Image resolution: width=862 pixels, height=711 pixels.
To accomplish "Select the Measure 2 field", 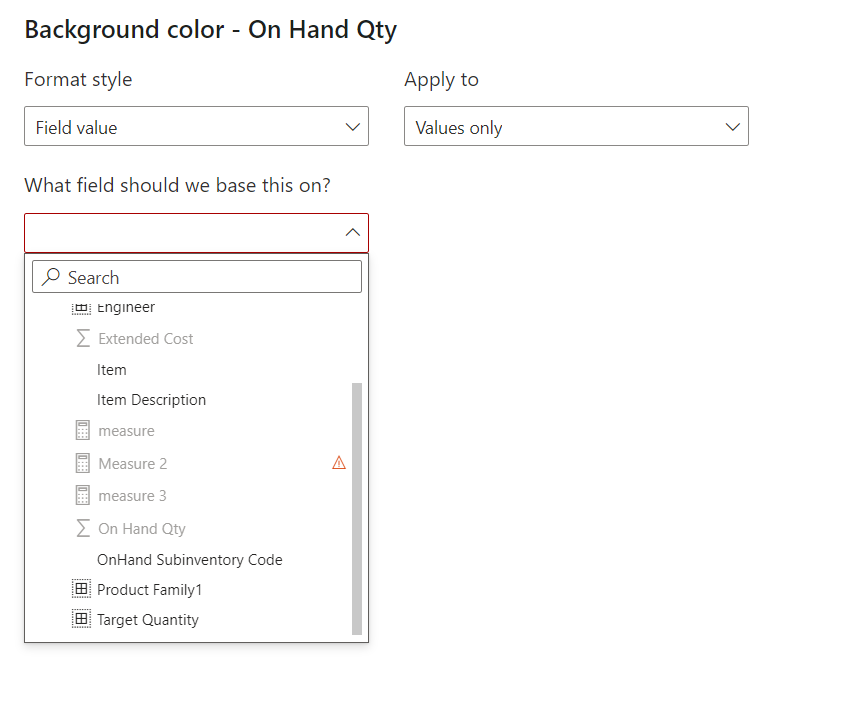I will coord(132,464).
